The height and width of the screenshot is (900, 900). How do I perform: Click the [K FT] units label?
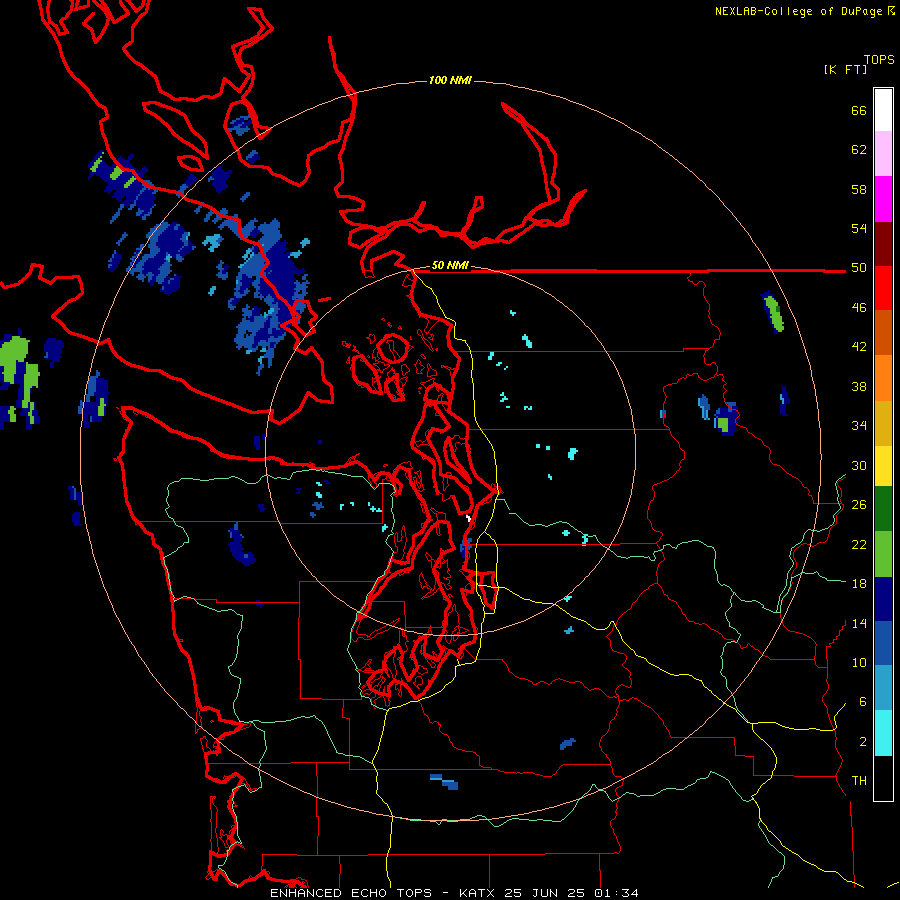click(845, 69)
